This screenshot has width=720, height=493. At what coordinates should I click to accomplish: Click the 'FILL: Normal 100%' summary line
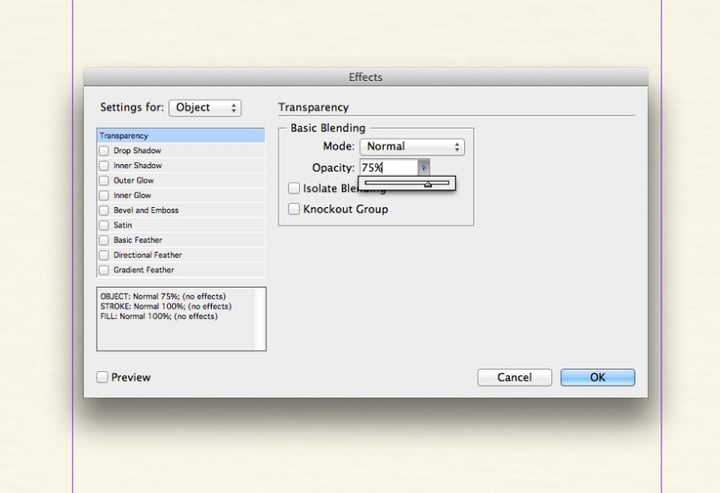pos(159,316)
